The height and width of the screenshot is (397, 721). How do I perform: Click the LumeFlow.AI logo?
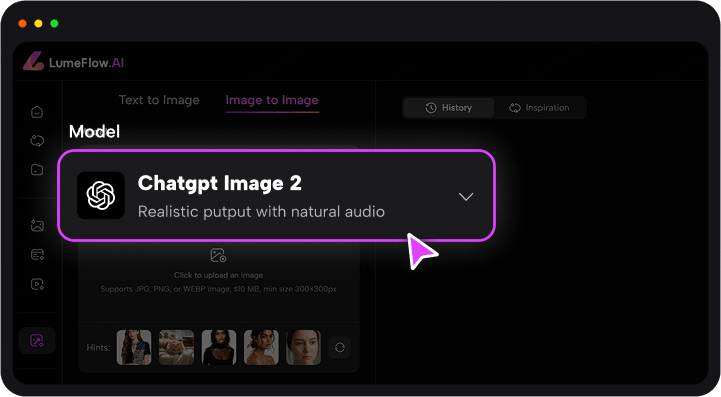(74, 61)
